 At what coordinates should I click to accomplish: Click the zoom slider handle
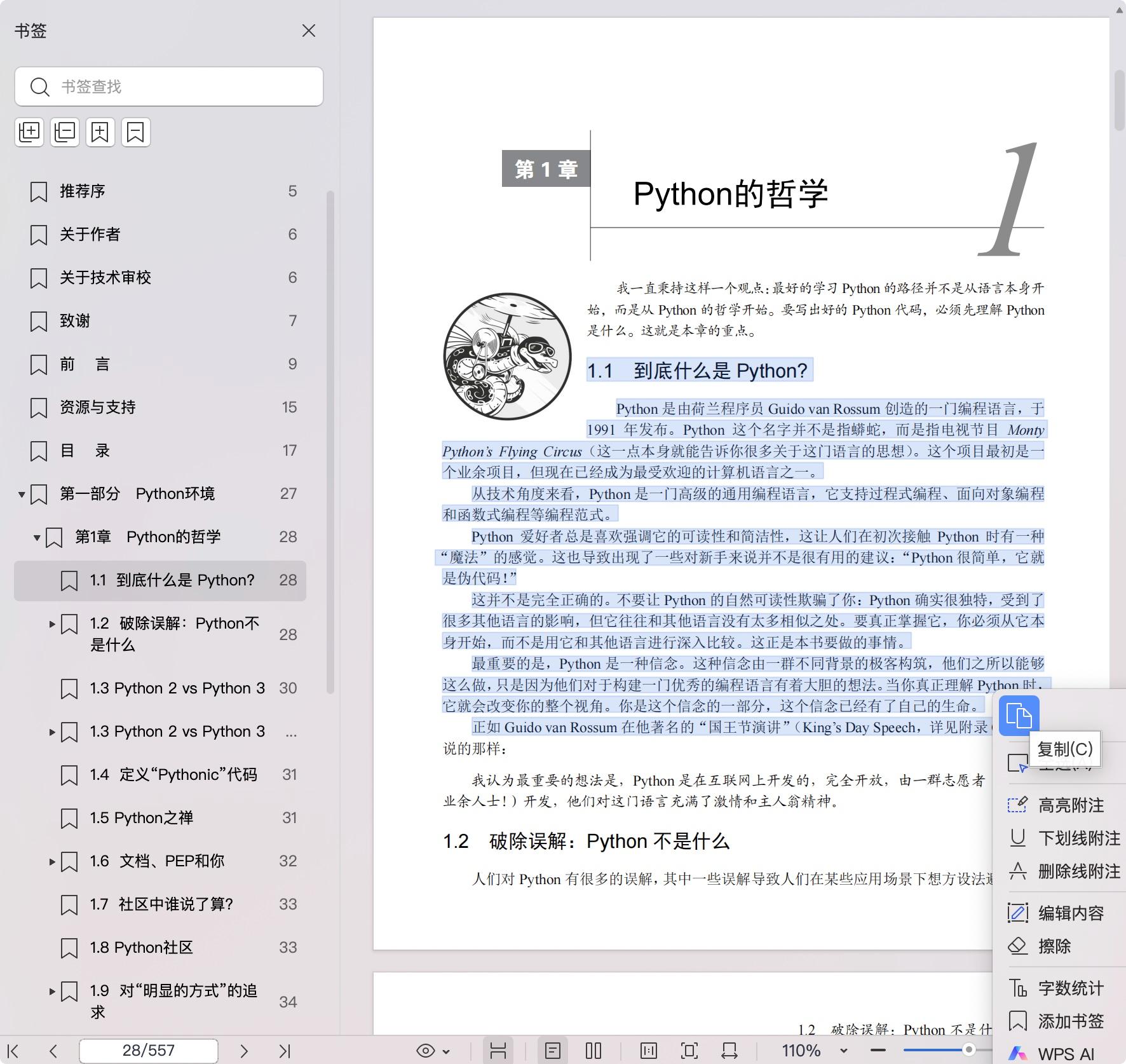point(968,1050)
